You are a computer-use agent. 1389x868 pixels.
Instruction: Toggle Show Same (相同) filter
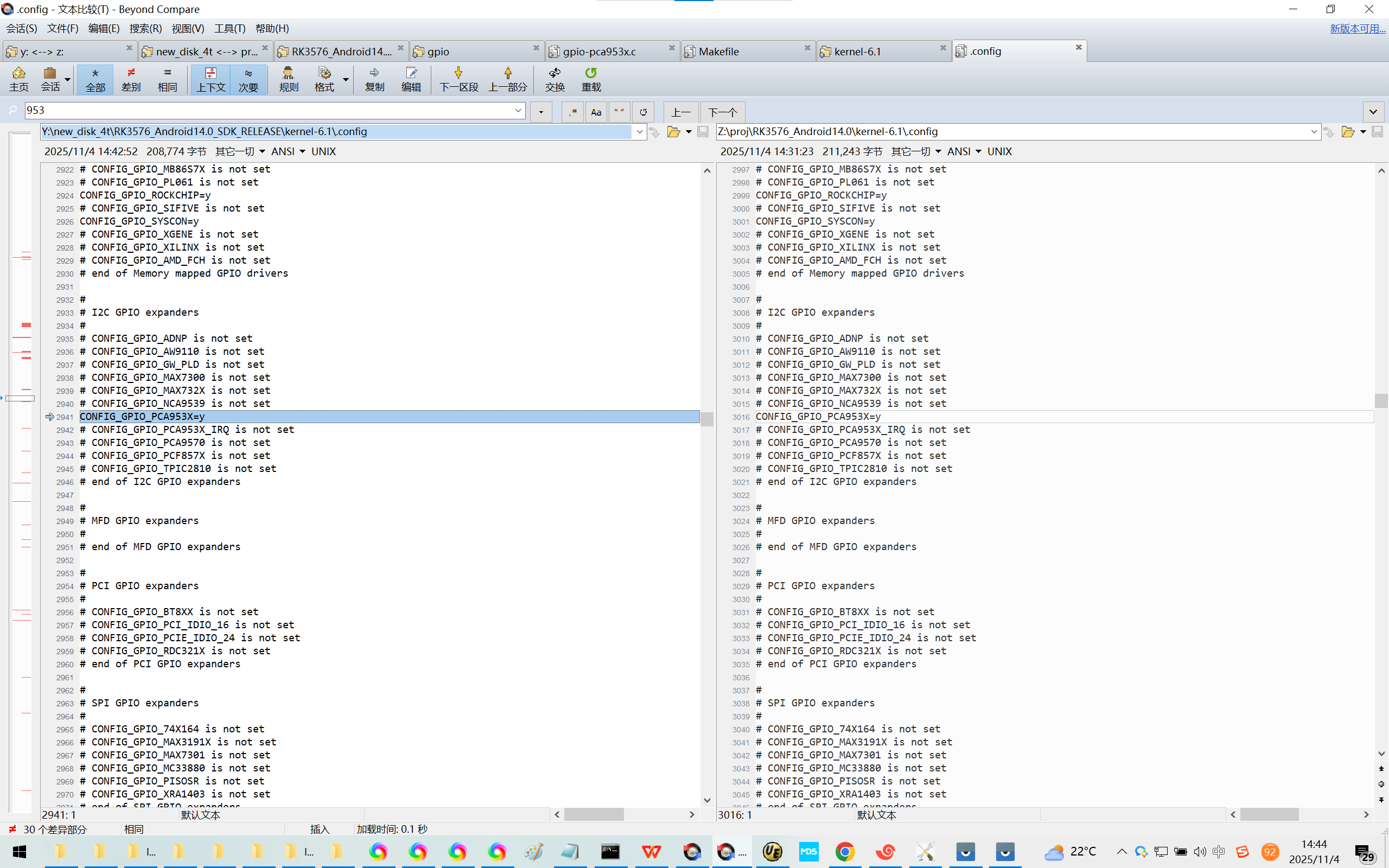(167, 79)
